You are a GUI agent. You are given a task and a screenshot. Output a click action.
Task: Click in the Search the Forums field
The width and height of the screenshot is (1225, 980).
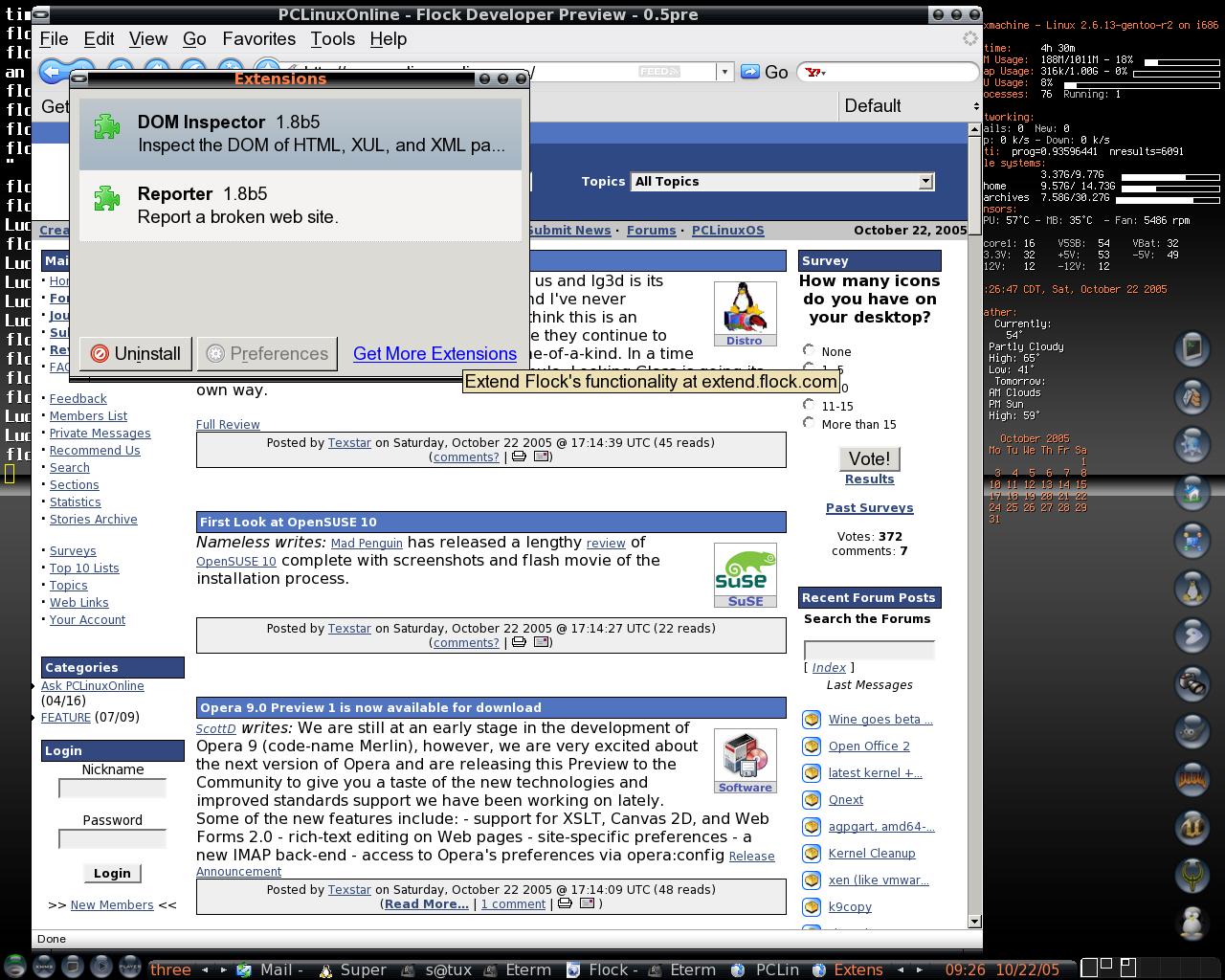pos(869,651)
